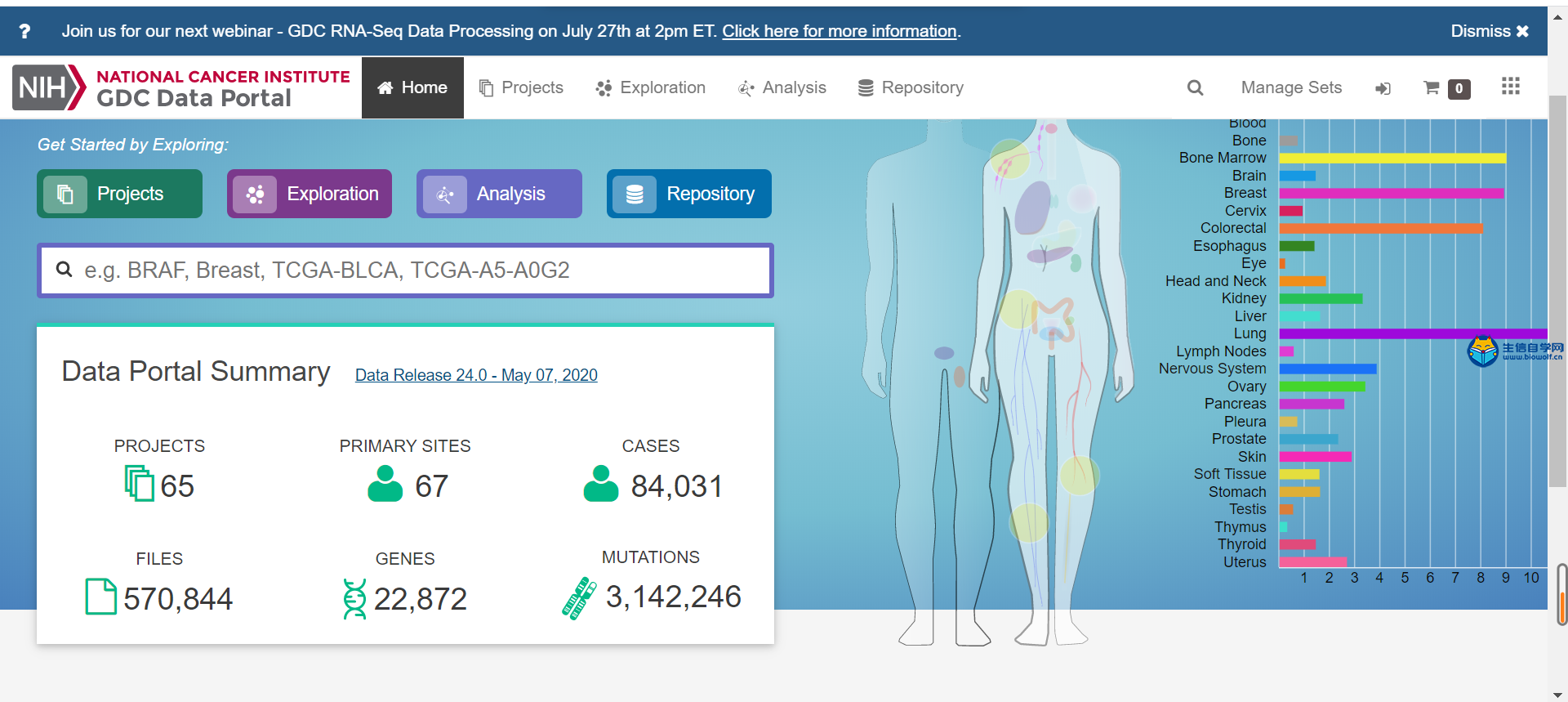This screenshot has width=1568, height=702.
Task: Select the Bone Marrow yellow bar in chart
Action: (x=1392, y=159)
